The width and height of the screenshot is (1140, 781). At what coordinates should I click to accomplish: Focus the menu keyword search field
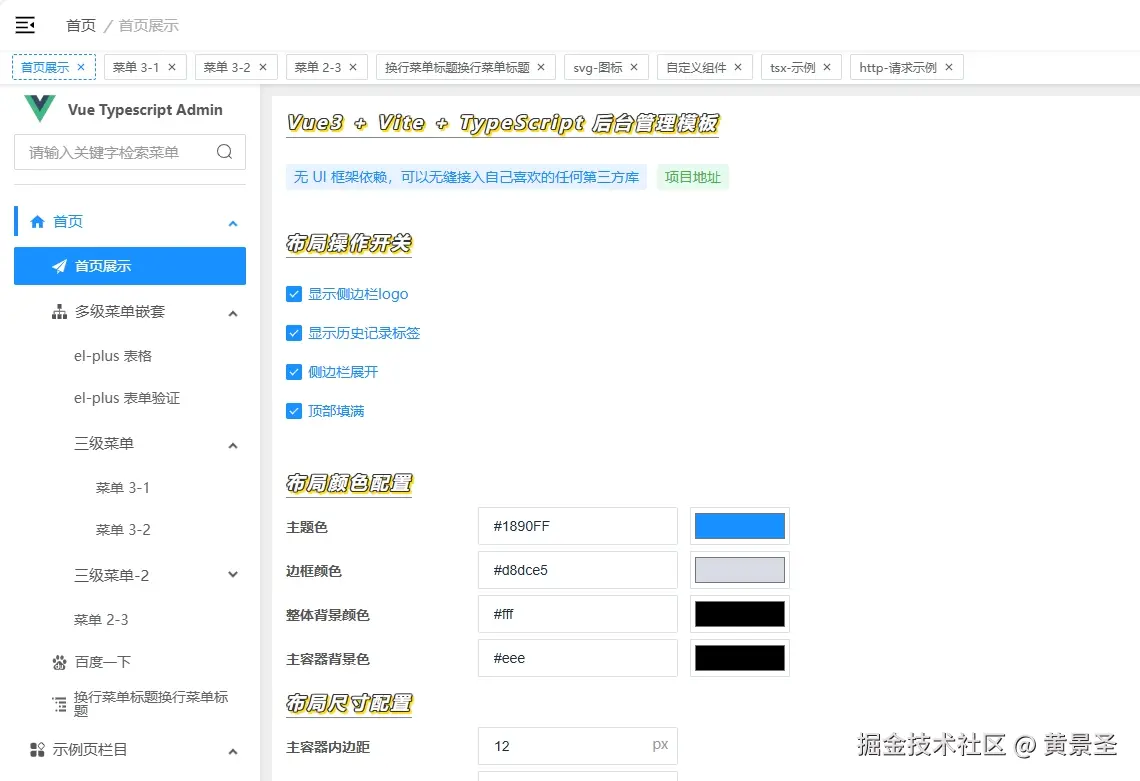tap(129, 152)
